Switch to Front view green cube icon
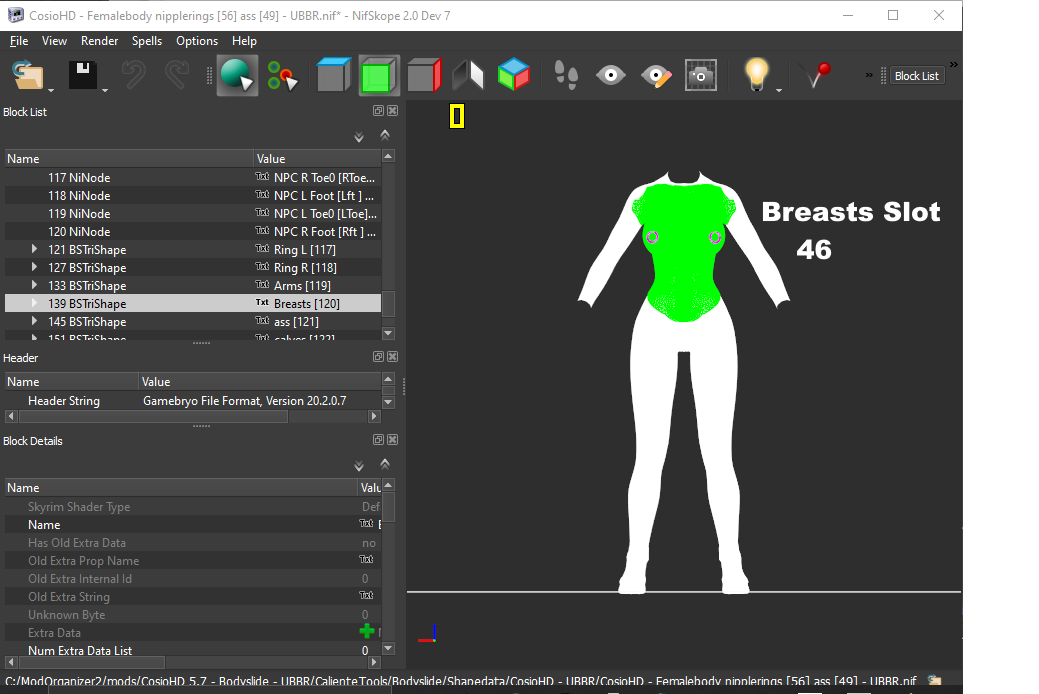1039x694 pixels. pyautogui.click(x=378, y=75)
